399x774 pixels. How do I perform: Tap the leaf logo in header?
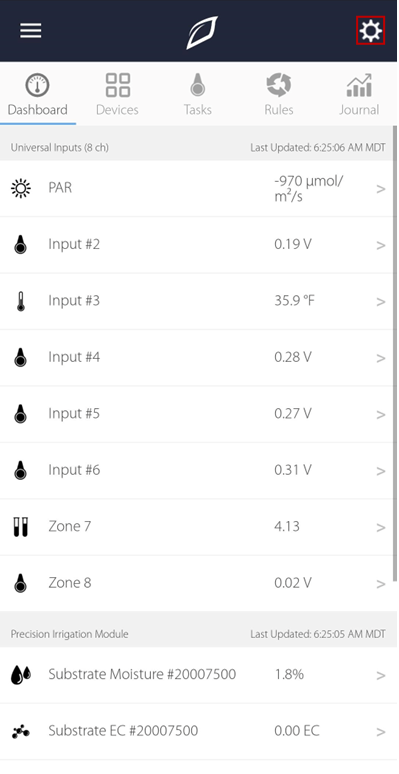[x=201, y=33]
